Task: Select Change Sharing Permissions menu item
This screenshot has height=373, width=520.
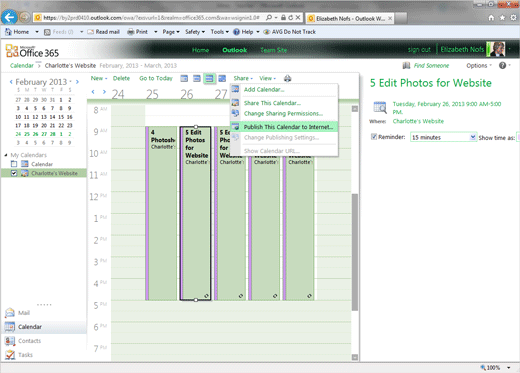Action: pos(284,114)
